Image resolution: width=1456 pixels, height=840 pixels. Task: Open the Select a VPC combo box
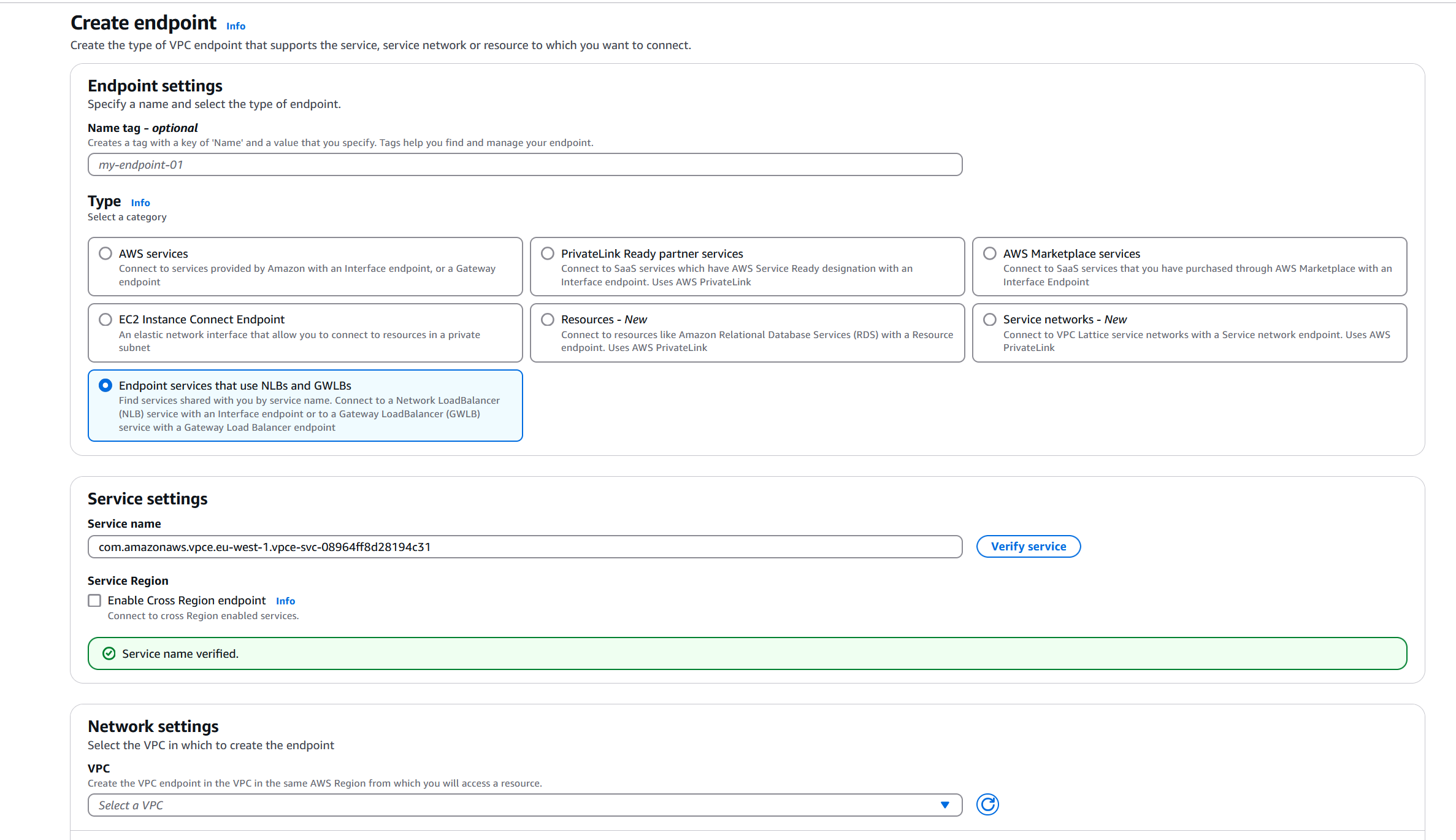[525, 805]
